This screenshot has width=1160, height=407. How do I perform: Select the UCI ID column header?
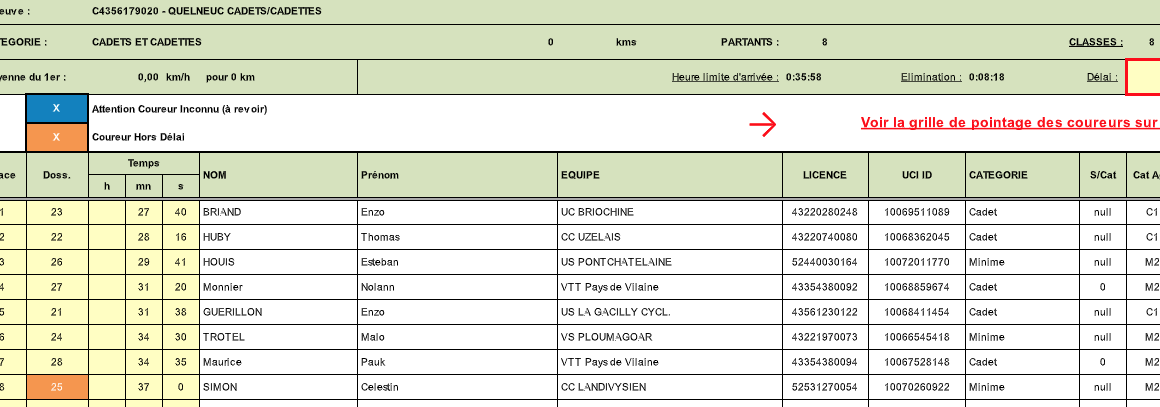(x=915, y=175)
